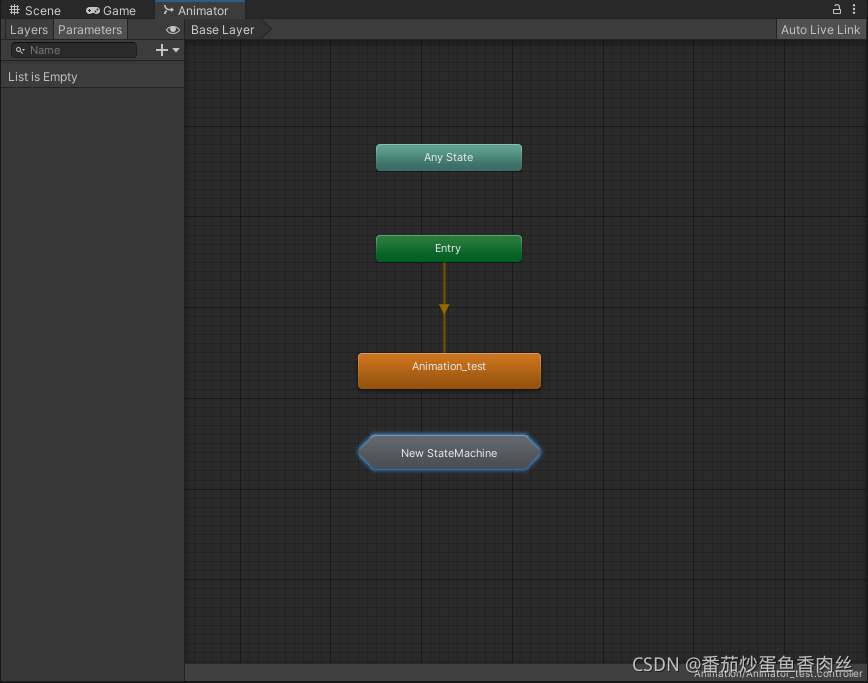Click the plus icon to add parameter
The height and width of the screenshot is (683, 868).
162,50
